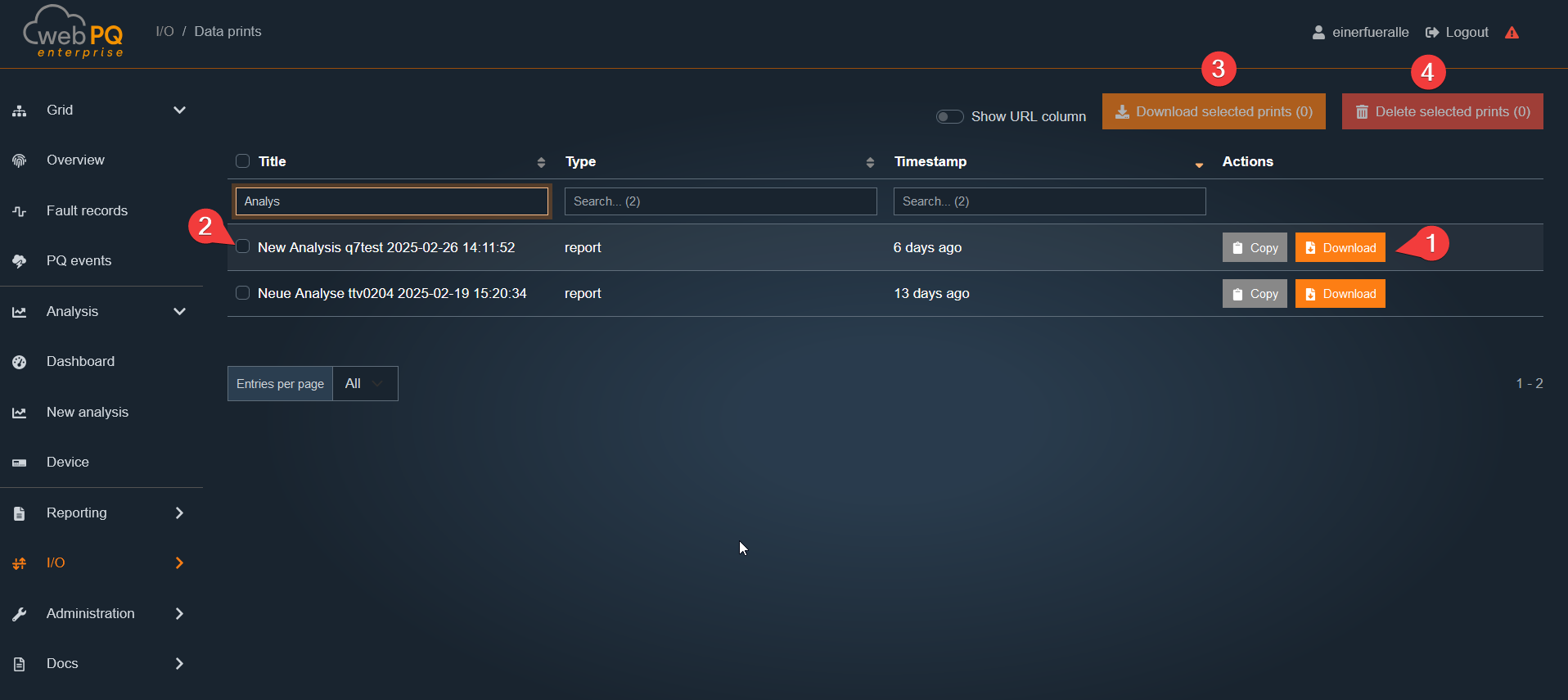Open the Docs sidebar menu item
This screenshot has width=1568, height=700.
(x=62, y=664)
